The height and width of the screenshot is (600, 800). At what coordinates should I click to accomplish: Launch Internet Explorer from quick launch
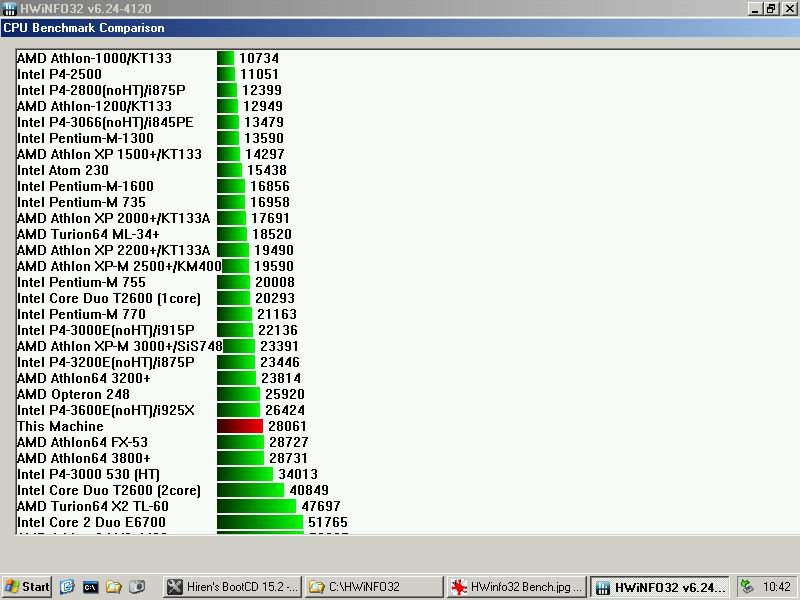(x=66, y=587)
